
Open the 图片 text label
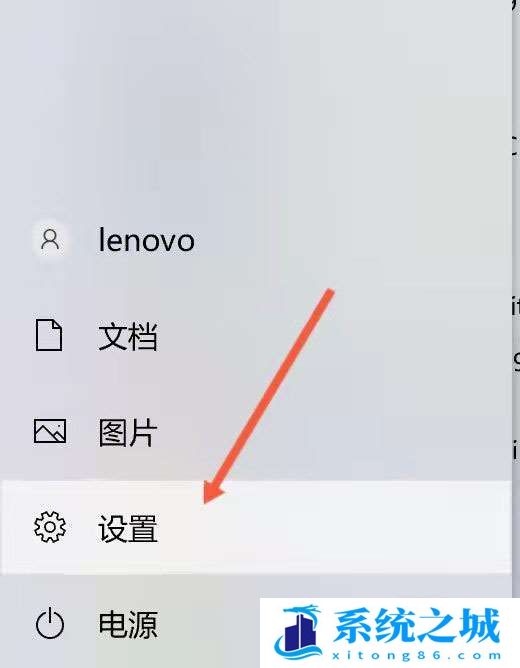click(128, 432)
